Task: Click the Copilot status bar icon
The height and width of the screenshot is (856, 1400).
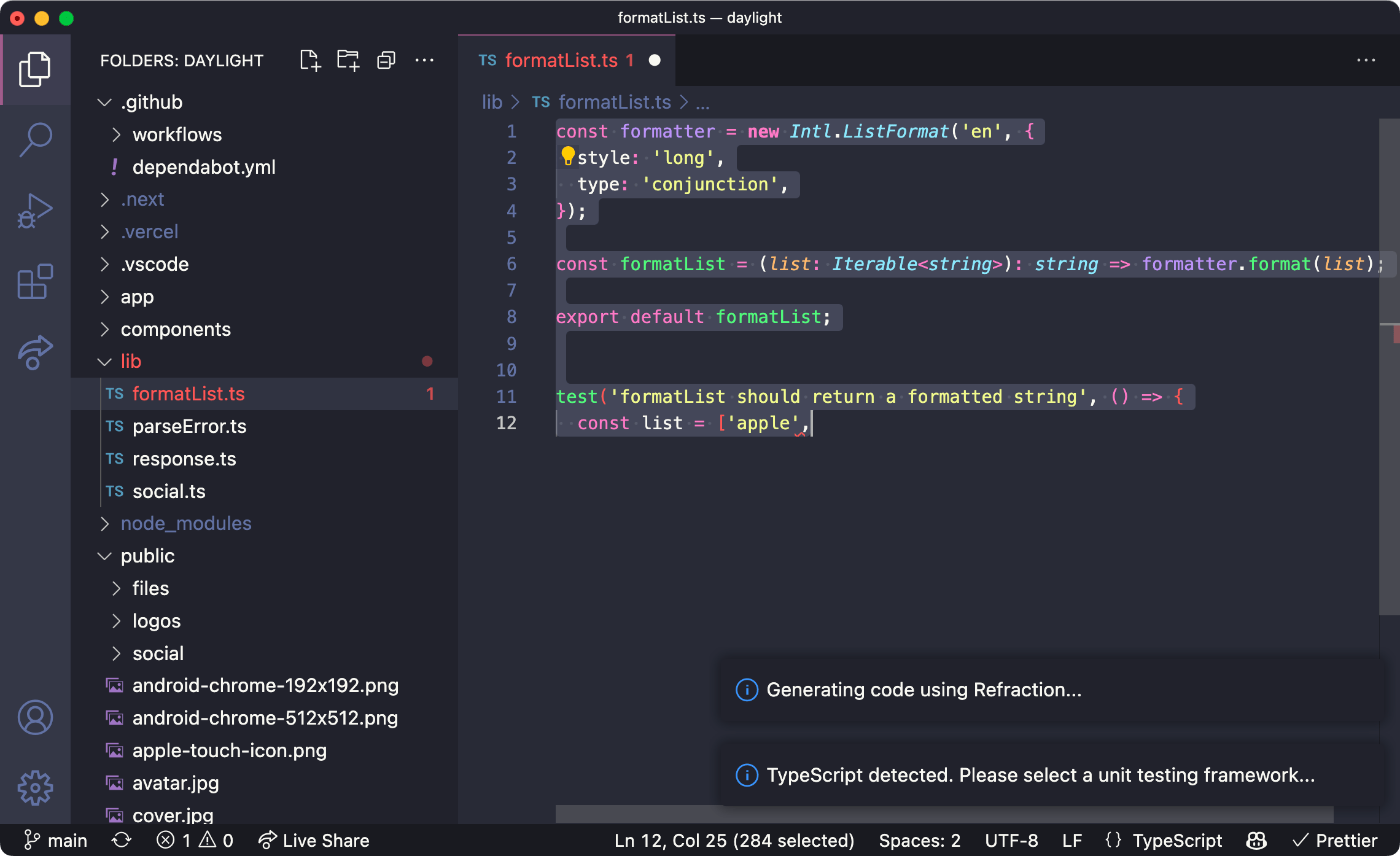Action: (x=1256, y=840)
